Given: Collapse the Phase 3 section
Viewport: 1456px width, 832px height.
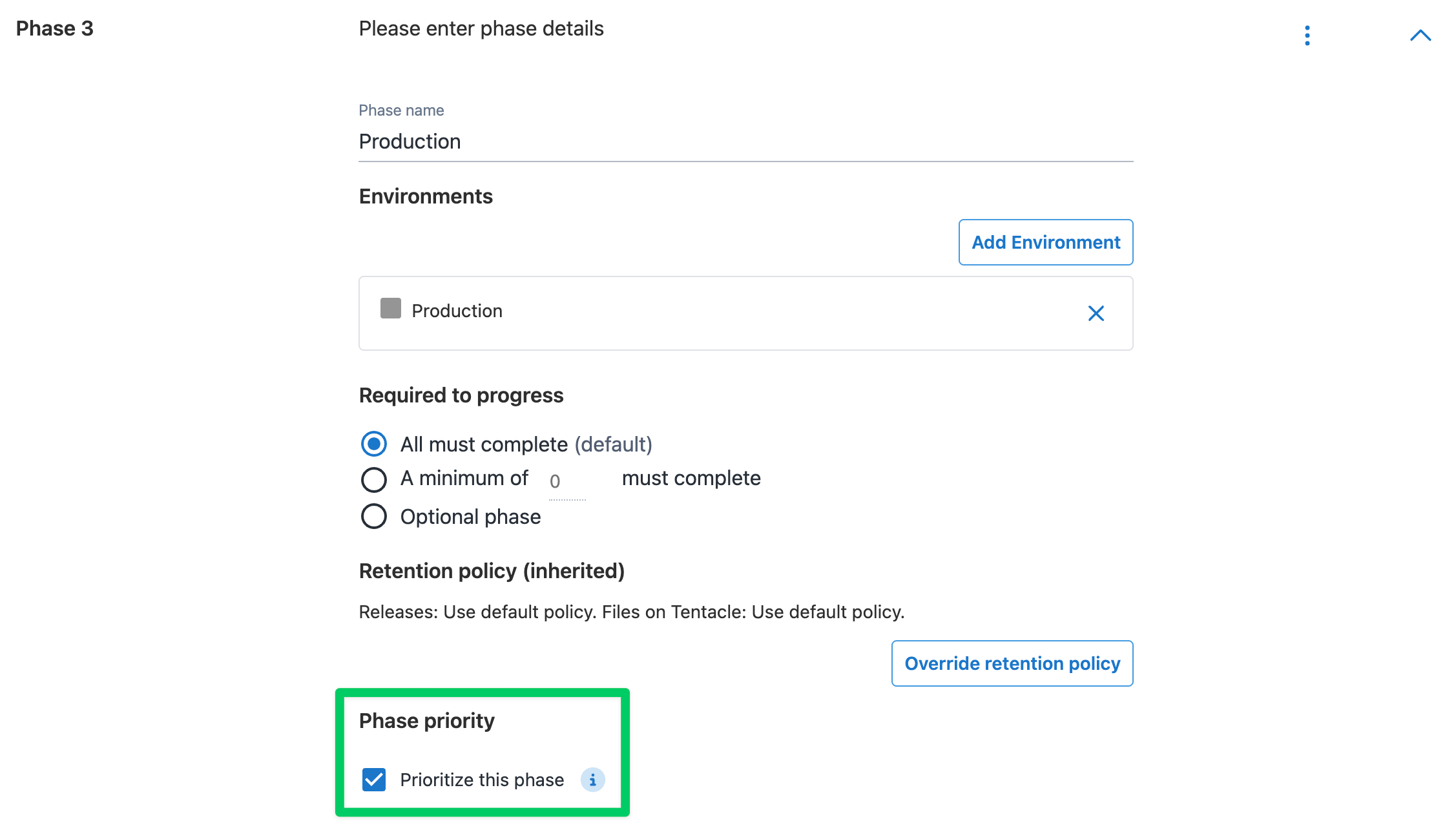Looking at the screenshot, I should 1420,36.
